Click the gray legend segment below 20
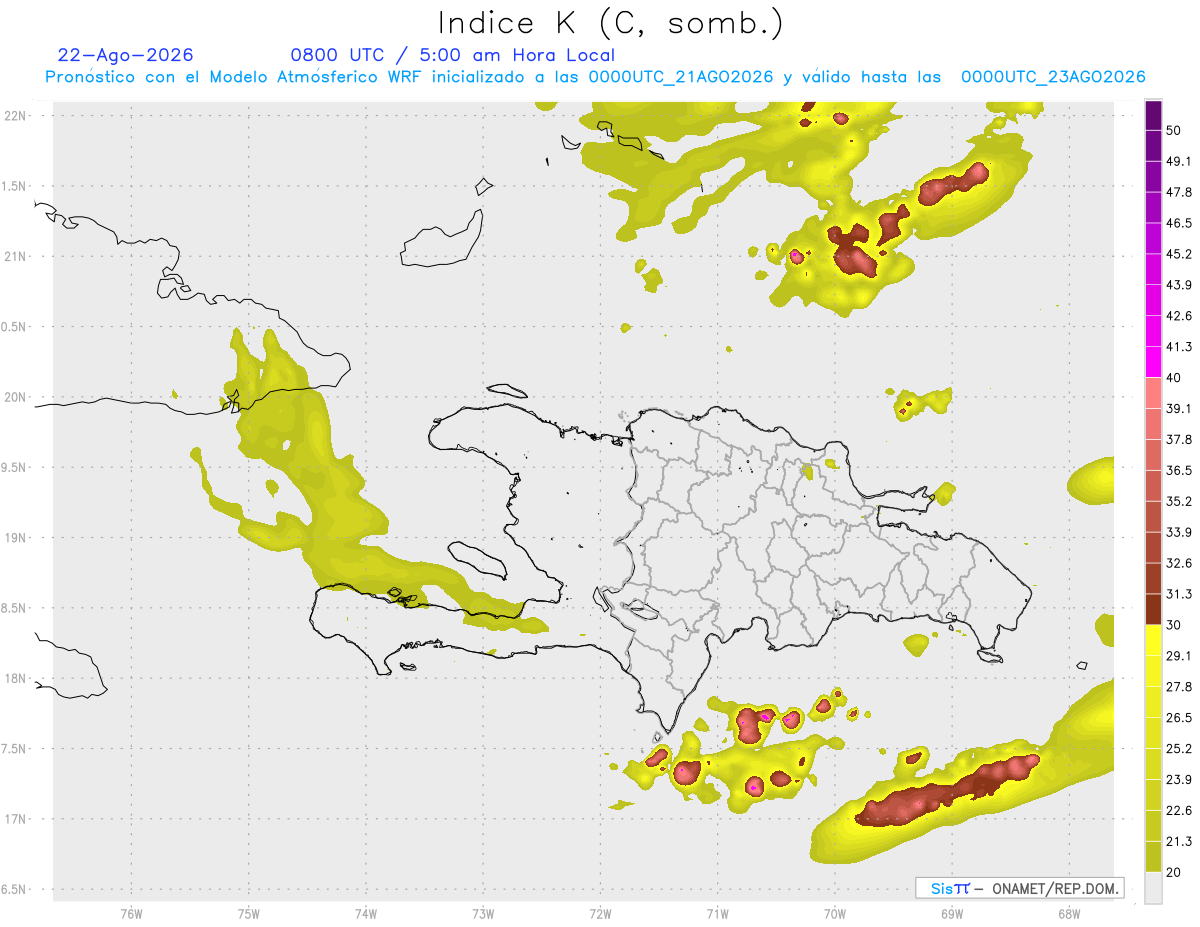 [1153, 888]
